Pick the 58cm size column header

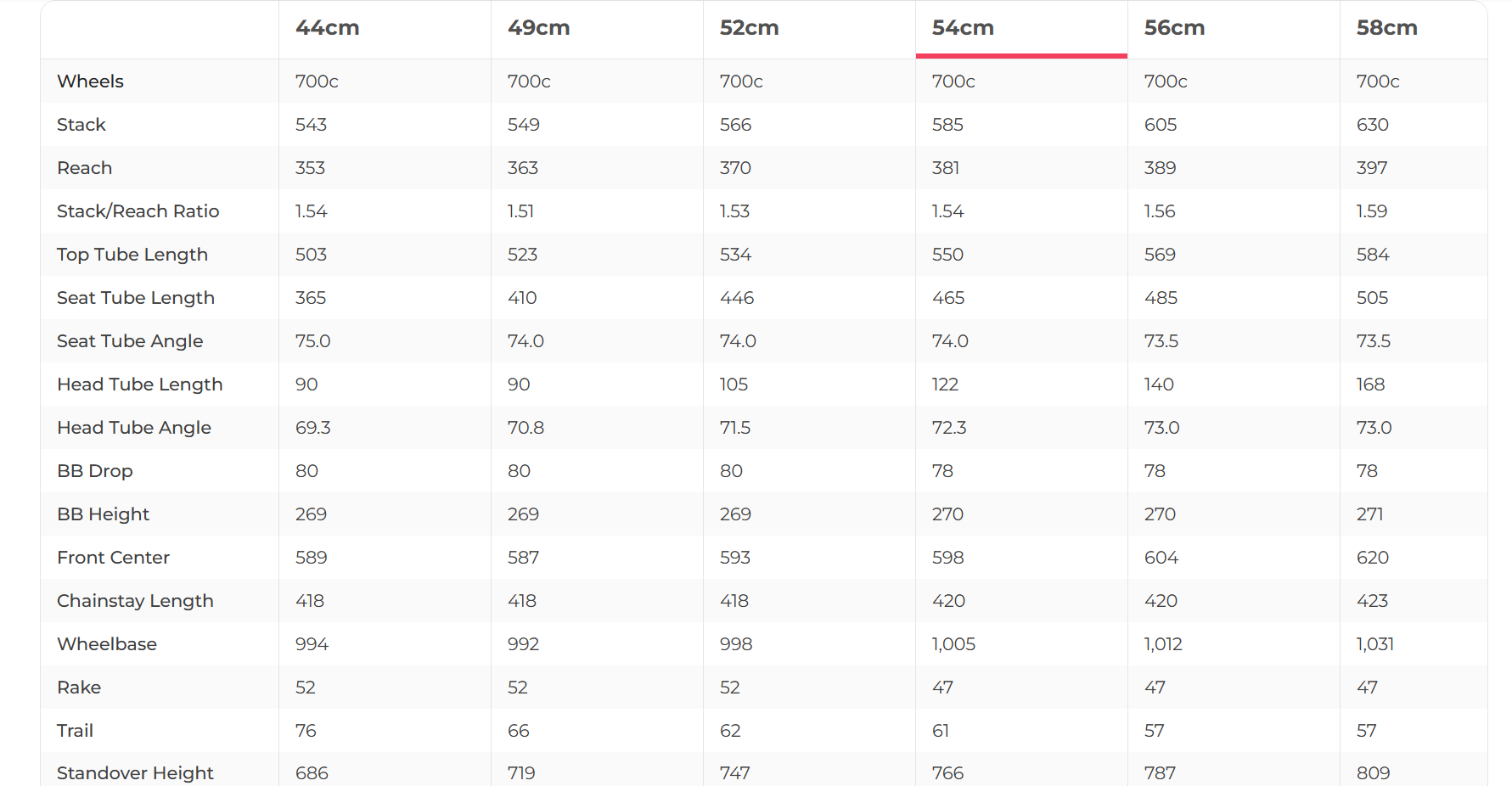coord(1387,28)
